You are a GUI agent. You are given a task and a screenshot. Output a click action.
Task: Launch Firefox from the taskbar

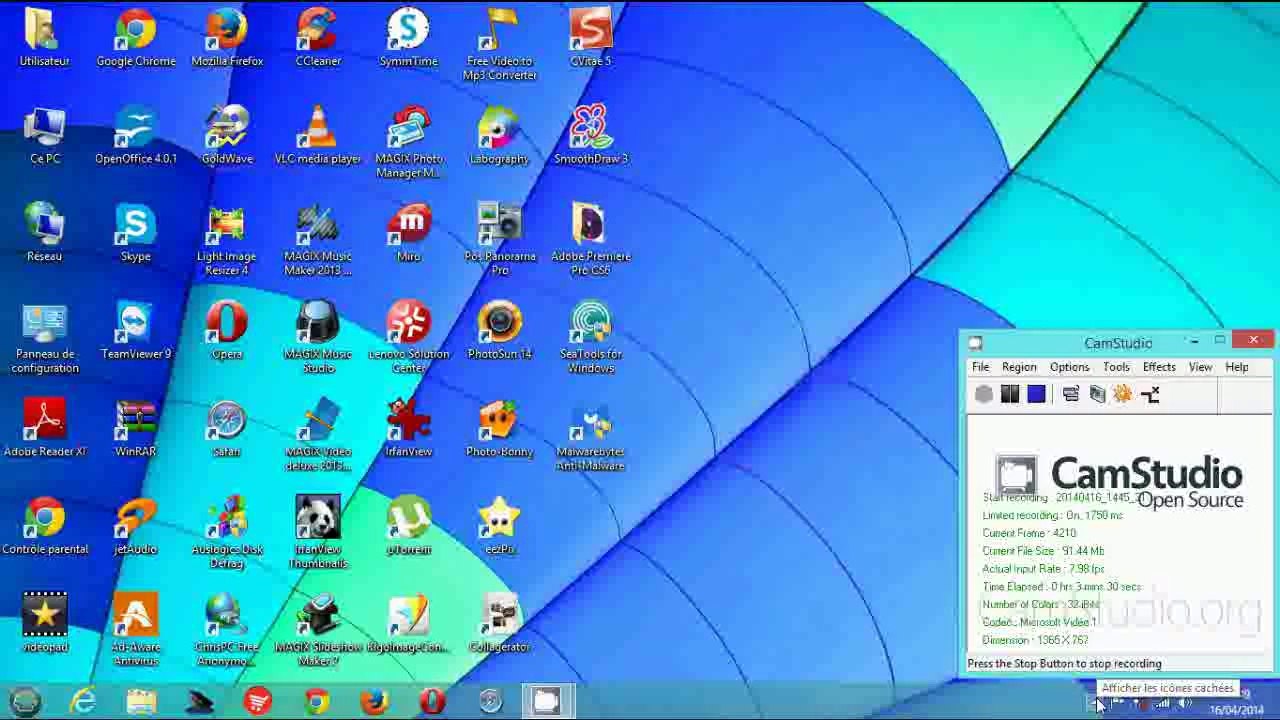coord(374,702)
